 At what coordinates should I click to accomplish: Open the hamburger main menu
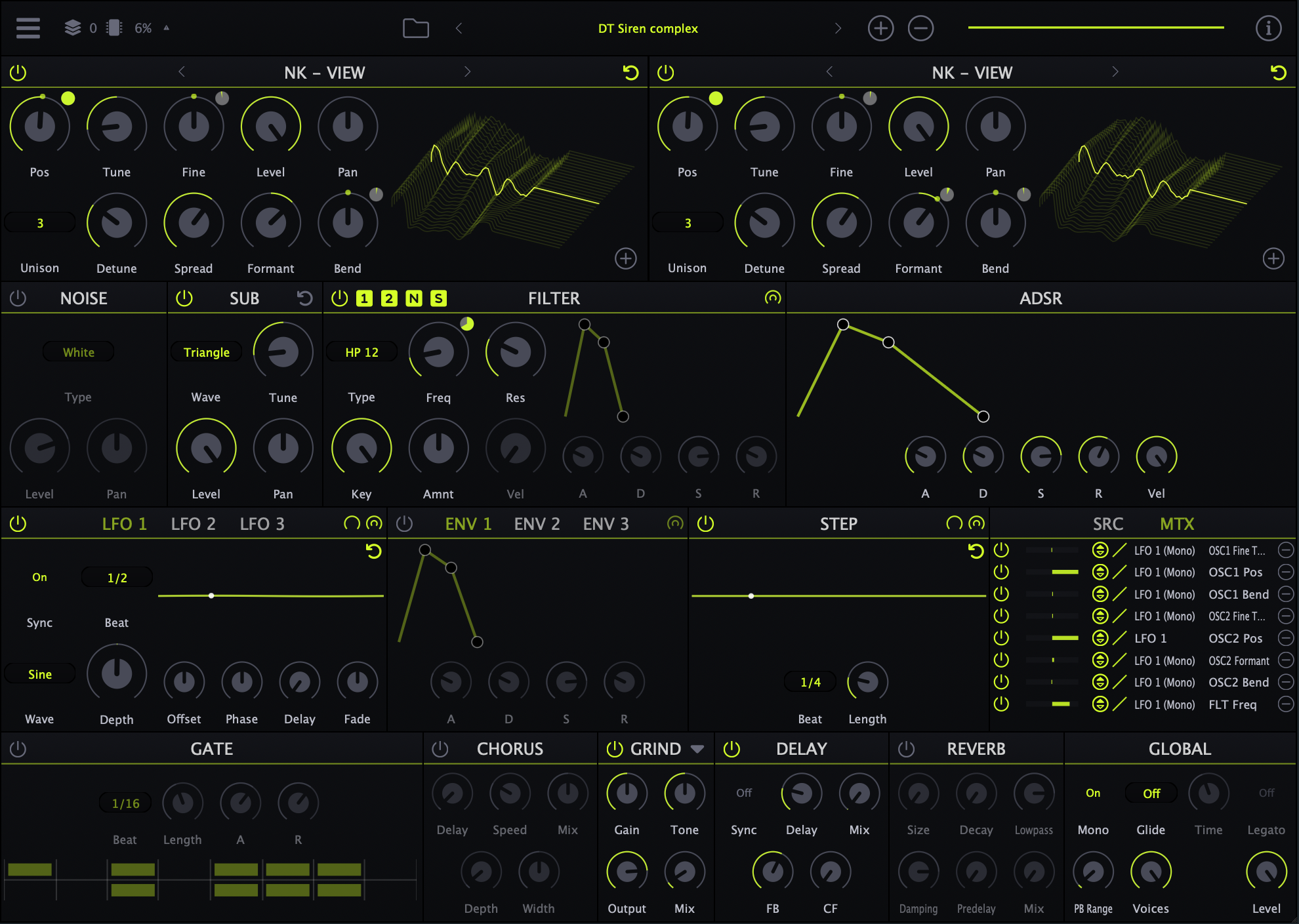(x=28, y=28)
